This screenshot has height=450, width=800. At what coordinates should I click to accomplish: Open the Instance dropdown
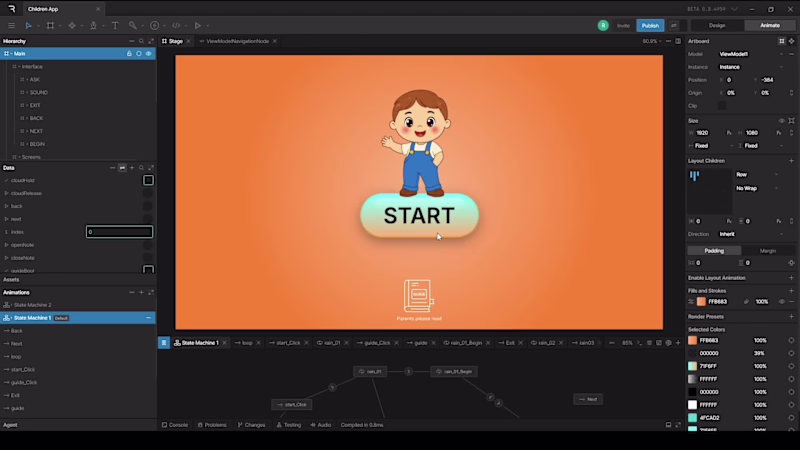point(750,67)
